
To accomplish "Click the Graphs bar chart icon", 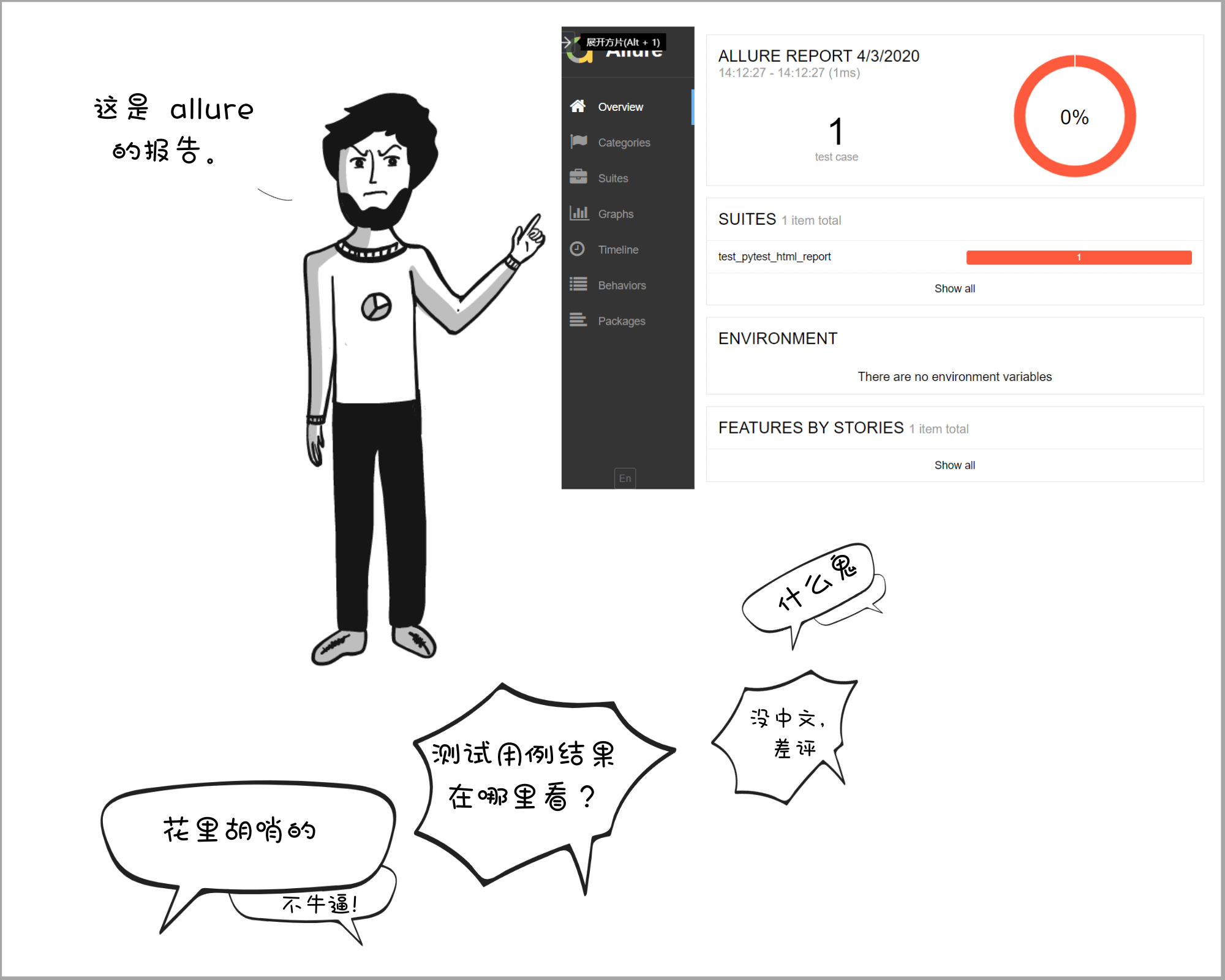I will click(578, 213).
